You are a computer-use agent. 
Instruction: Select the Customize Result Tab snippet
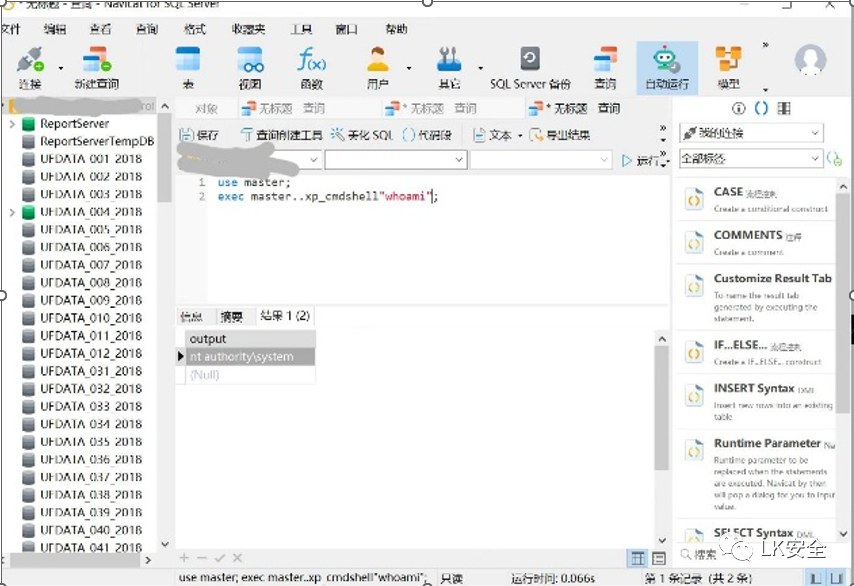pyautogui.click(x=756, y=297)
